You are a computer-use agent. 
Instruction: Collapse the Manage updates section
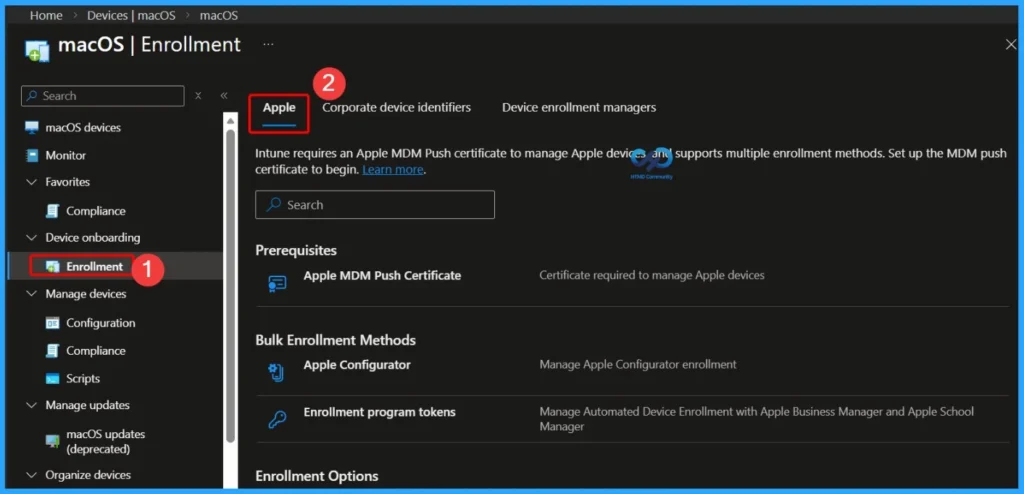(32, 405)
